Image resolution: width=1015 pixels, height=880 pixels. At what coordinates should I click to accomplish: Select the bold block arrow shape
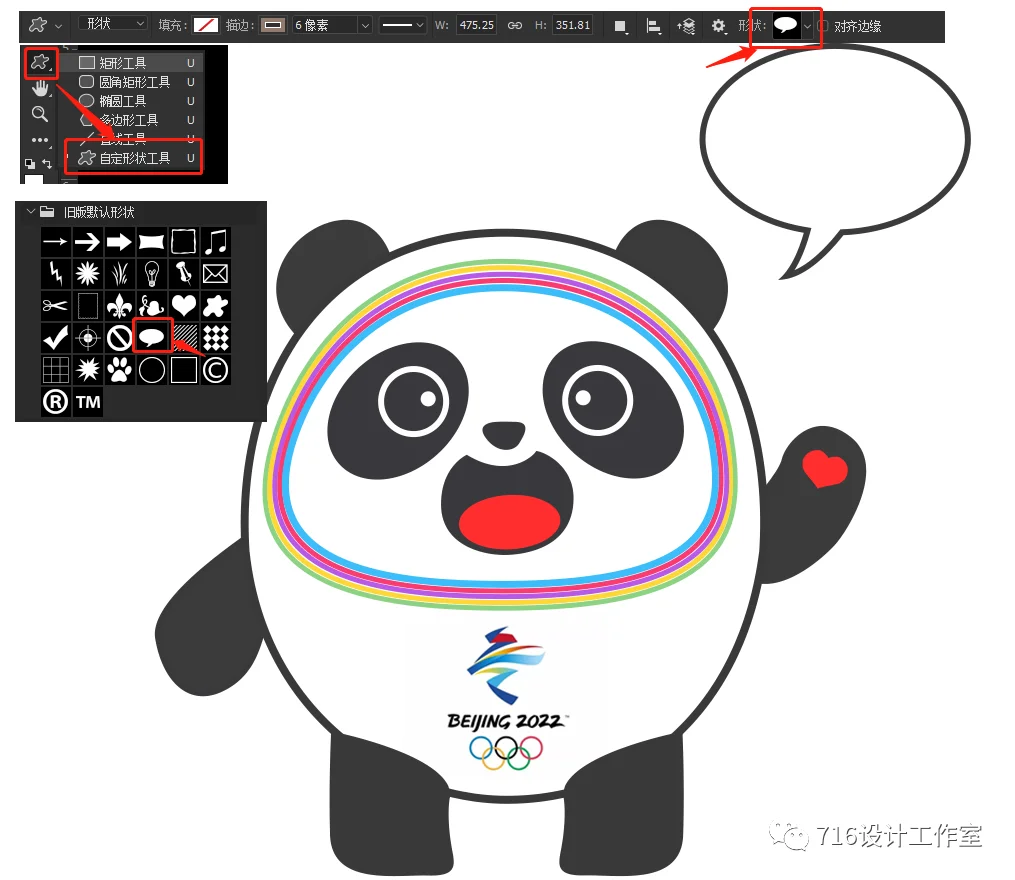(119, 242)
